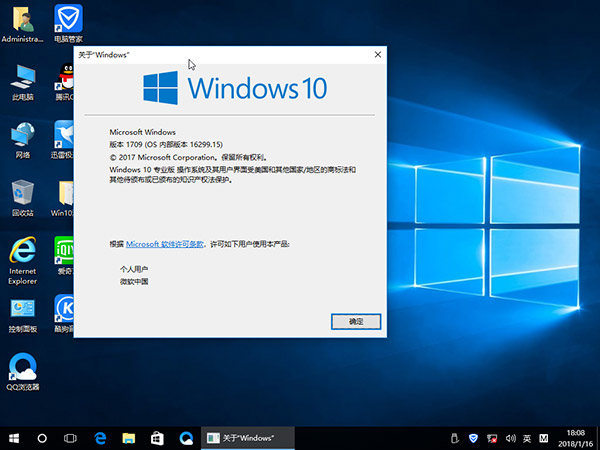Screen dimensions: 600x450
Task: Open the Start menu
Action: pos(14,438)
